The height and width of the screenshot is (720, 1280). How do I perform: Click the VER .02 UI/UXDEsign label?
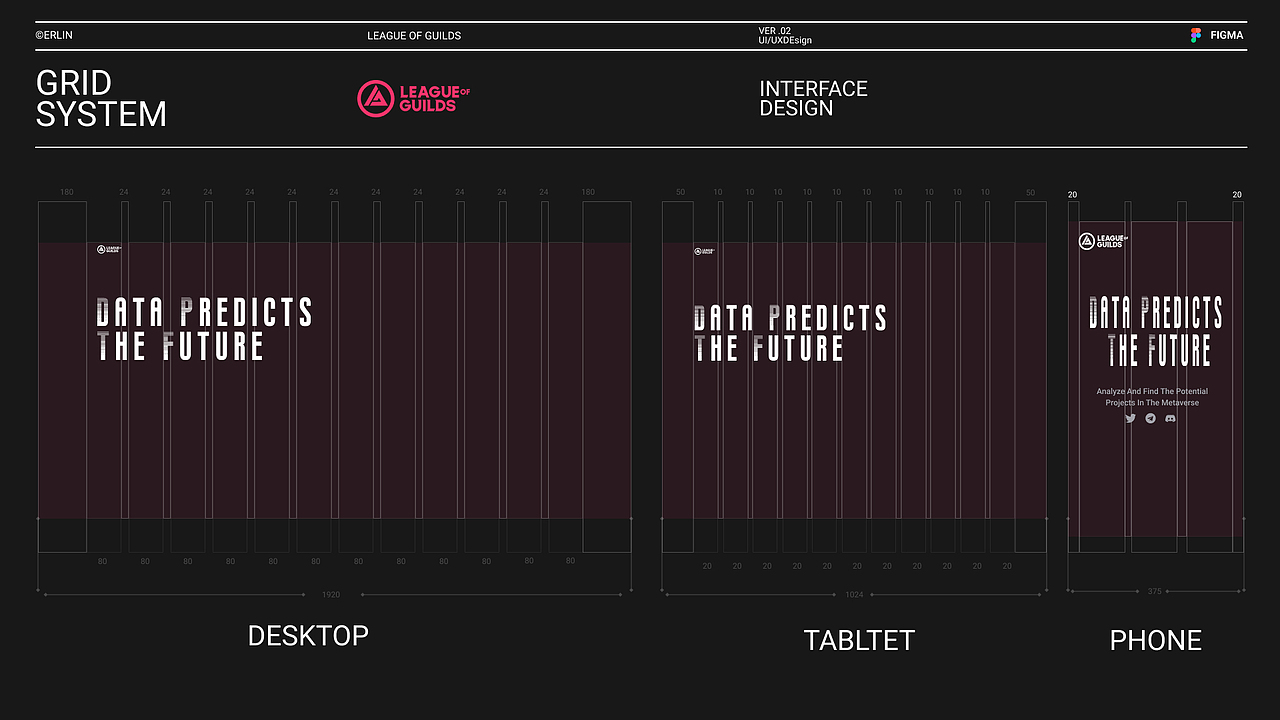click(x=784, y=36)
